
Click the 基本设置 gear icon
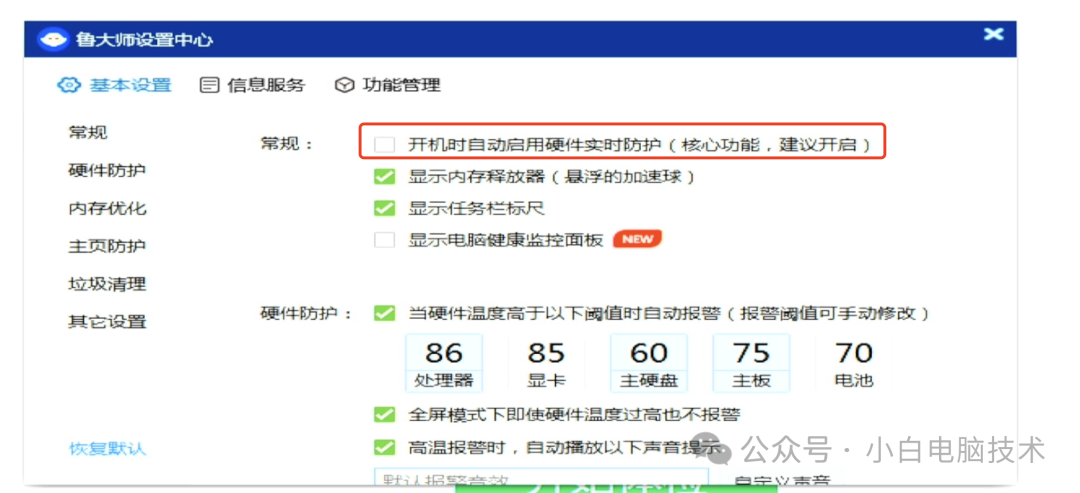pyautogui.click(x=68, y=85)
